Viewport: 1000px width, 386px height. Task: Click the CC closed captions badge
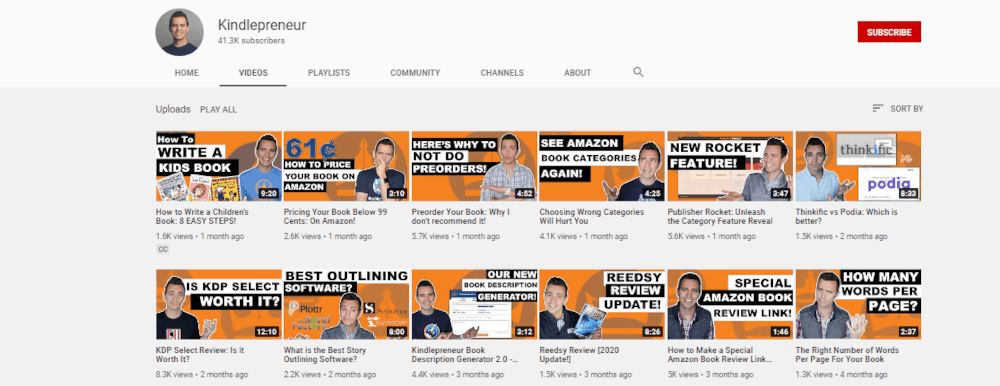coord(163,249)
